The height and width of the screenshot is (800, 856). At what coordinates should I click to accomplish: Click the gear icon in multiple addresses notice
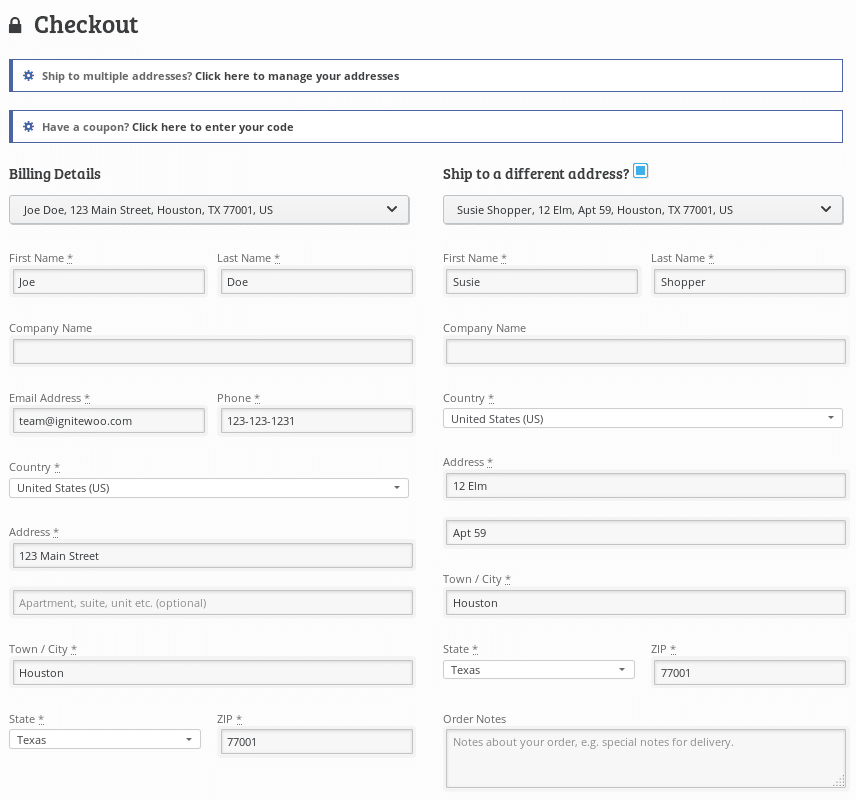(x=28, y=75)
